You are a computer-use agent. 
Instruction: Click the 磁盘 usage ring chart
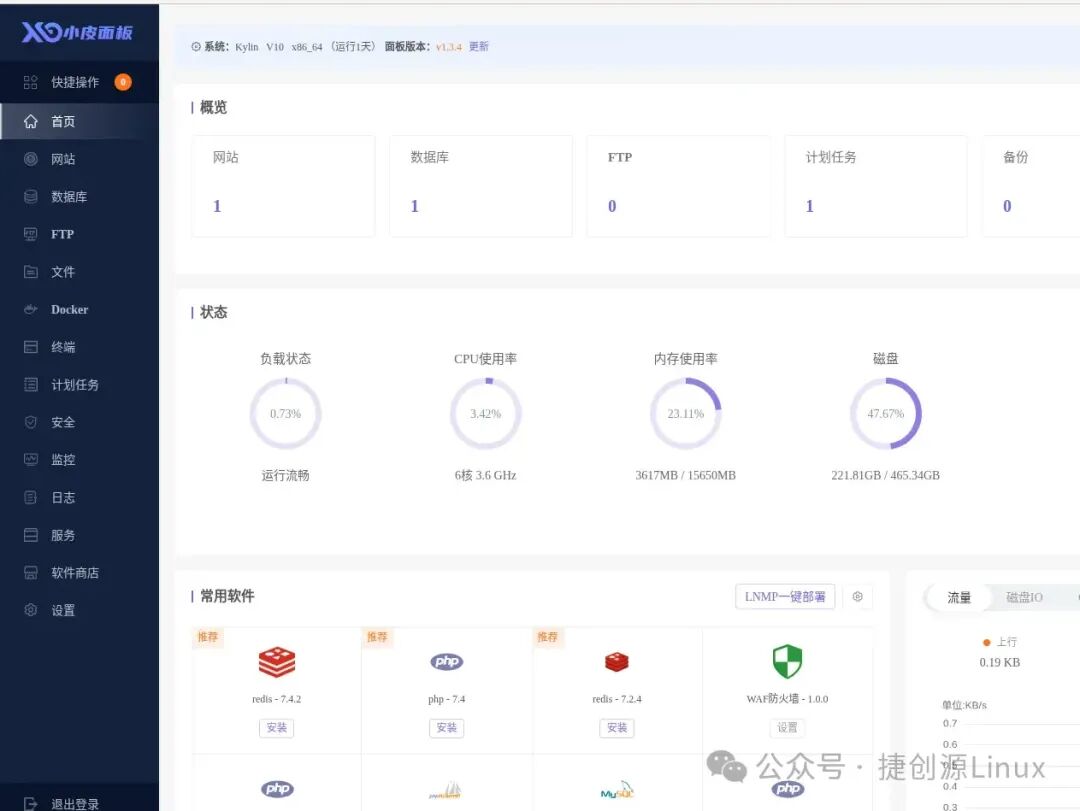[x=885, y=413]
